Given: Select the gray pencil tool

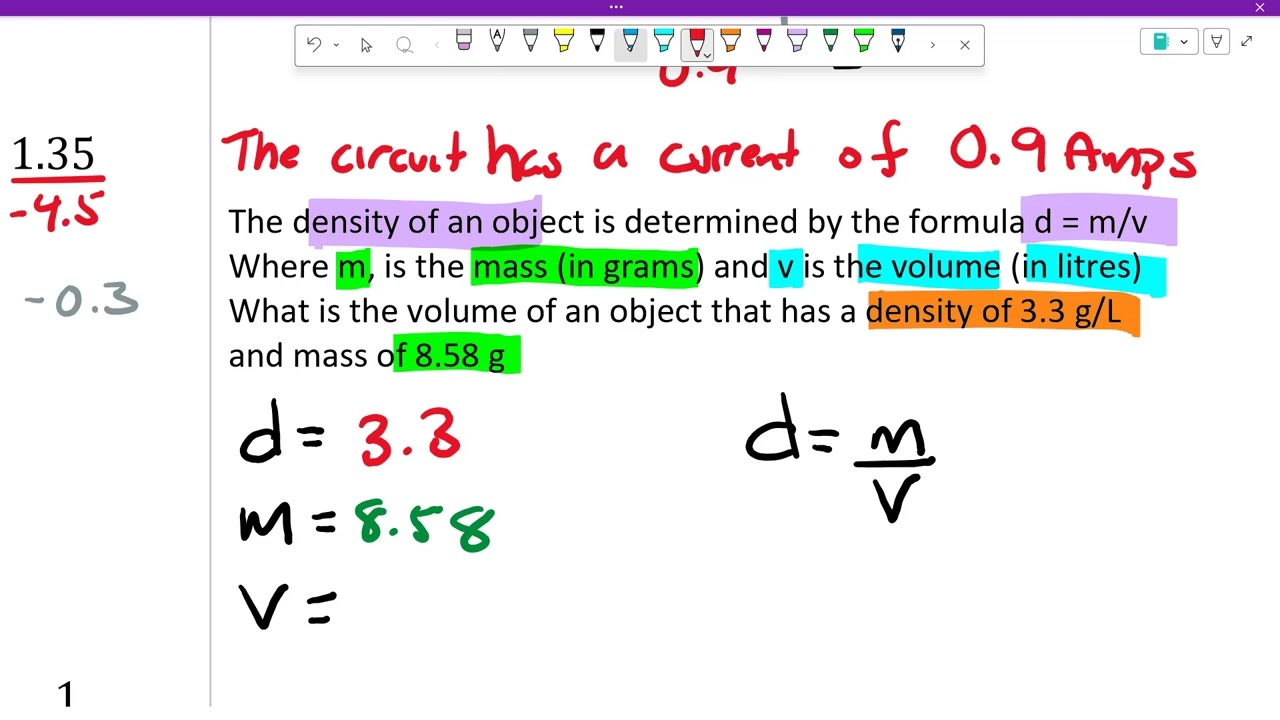Looking at the screenshot, I should coord(531,41).
